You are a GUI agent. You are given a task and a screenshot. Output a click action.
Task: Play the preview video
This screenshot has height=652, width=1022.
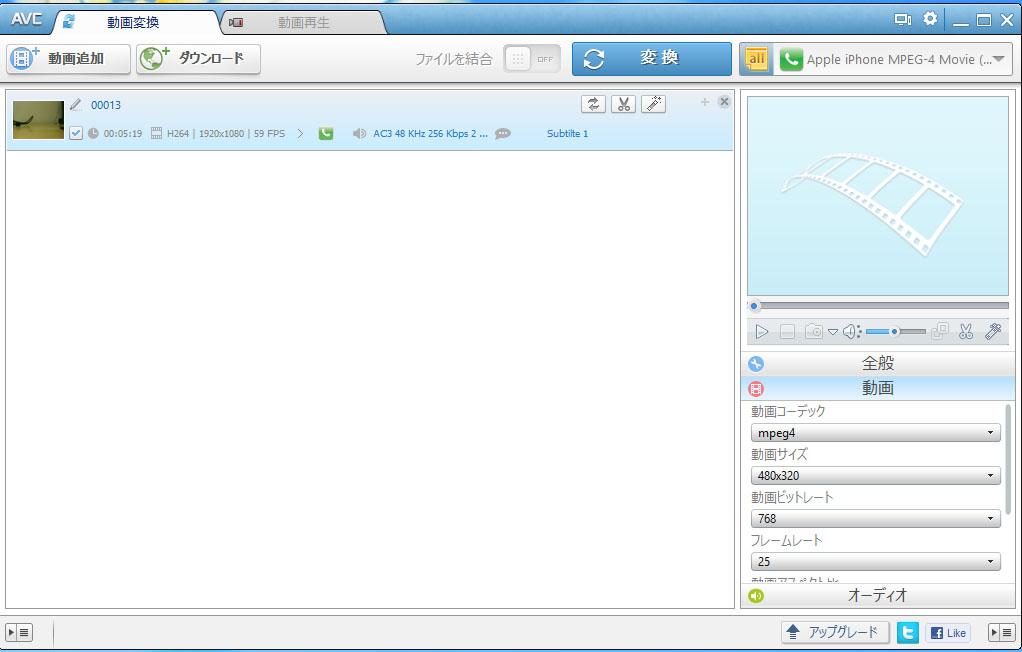pyautogui.click(x=761, y=332)
